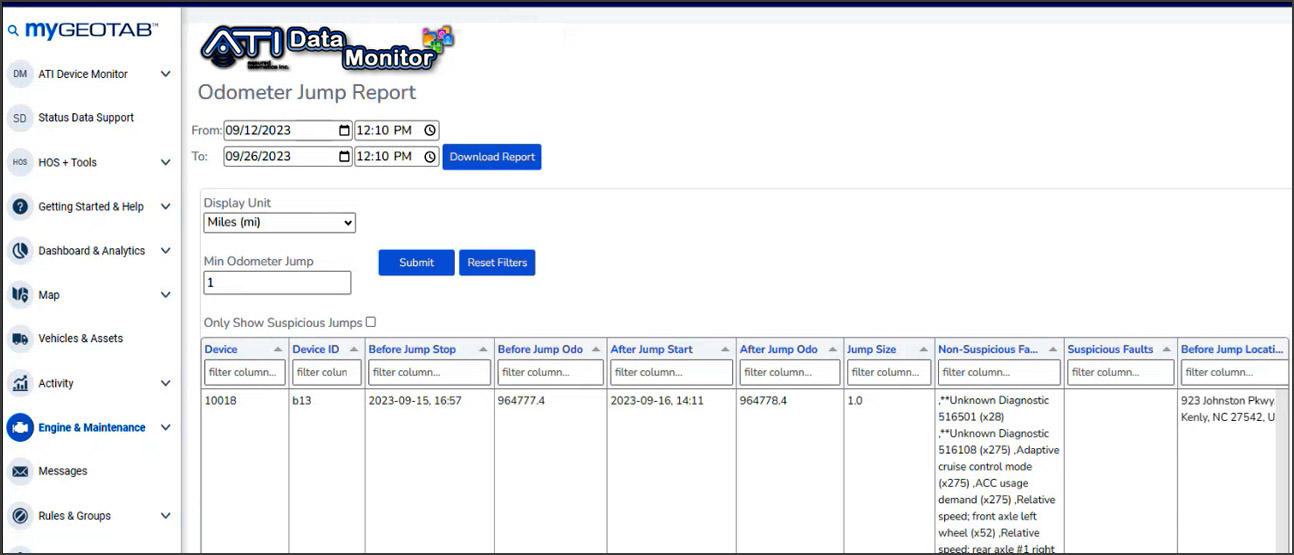This screenshot has height=555, width=1294.
Task: Open the Rules & Groups icon
Action: 20,516
